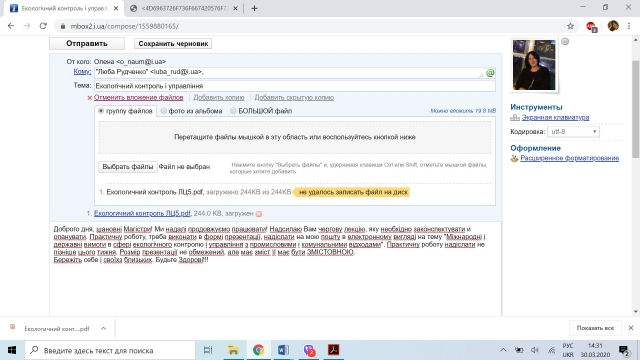Show hidden system tray icons
640x360 pixels.
coord(503,350)
